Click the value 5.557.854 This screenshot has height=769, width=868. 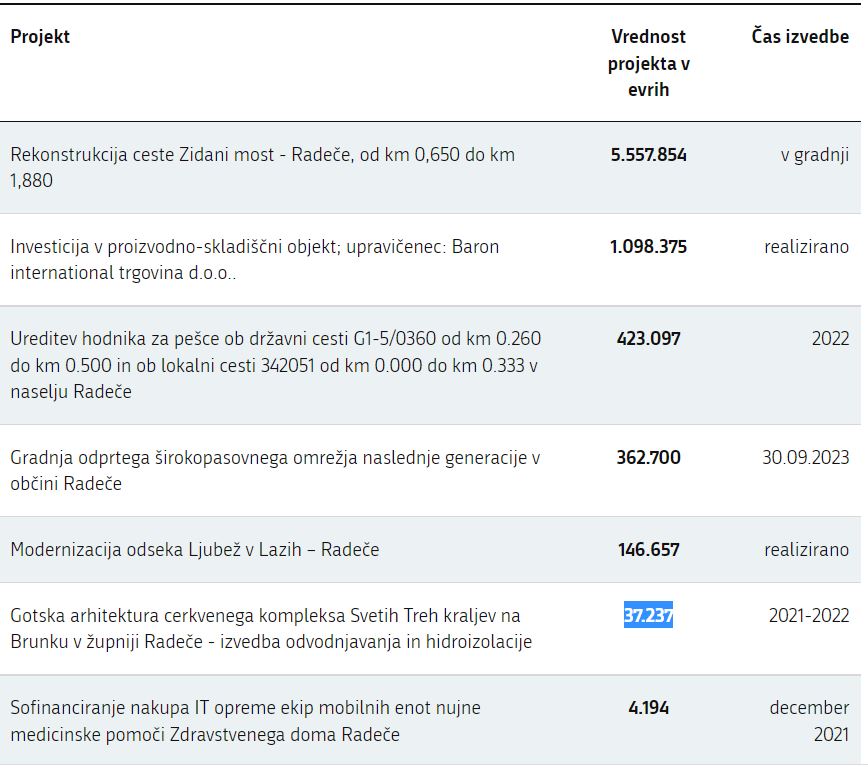pos(648,155)
